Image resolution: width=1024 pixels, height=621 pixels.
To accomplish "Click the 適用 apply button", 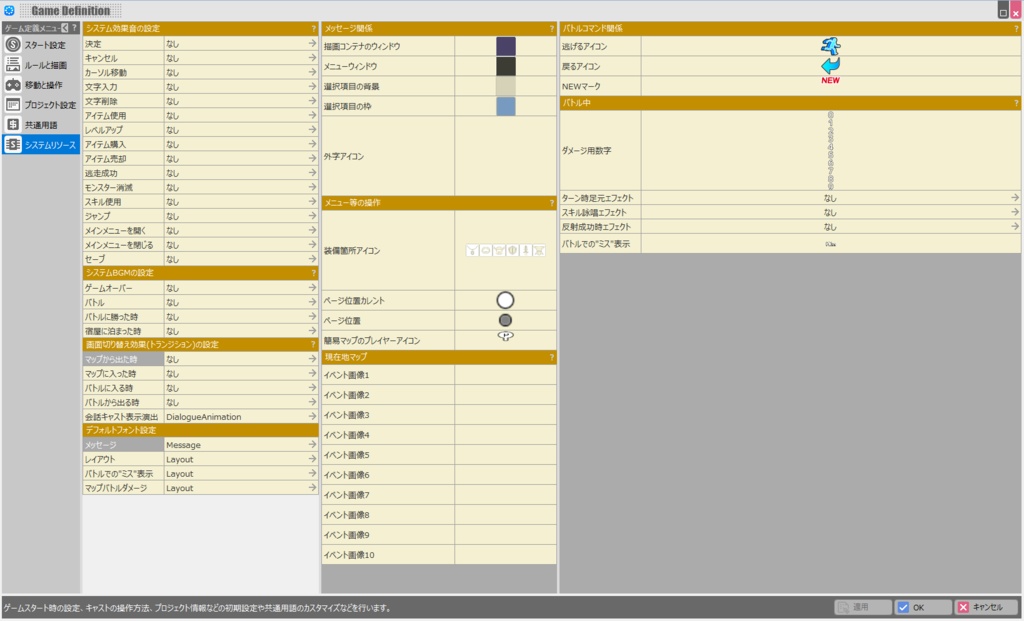I will [x=863, y=607].
